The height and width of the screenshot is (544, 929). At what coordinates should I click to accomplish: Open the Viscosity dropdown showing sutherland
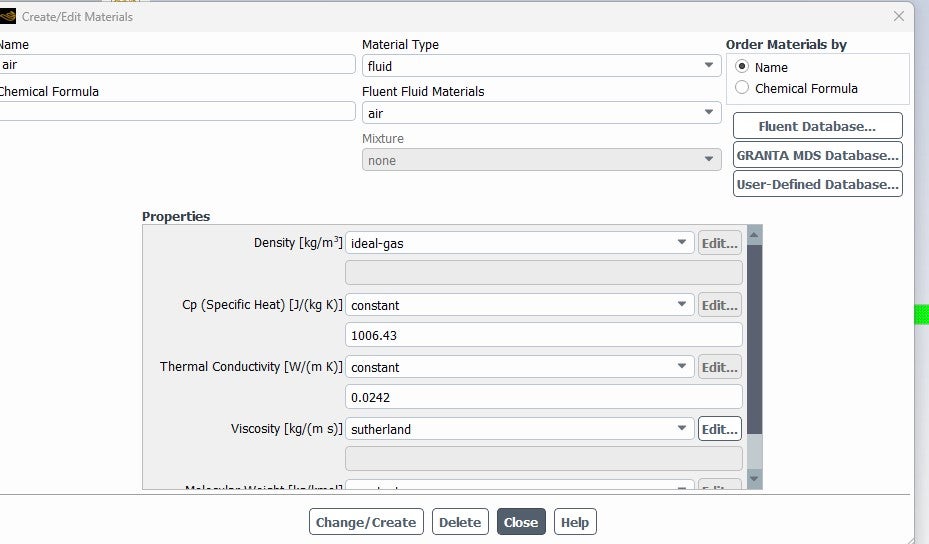point(520,429)
